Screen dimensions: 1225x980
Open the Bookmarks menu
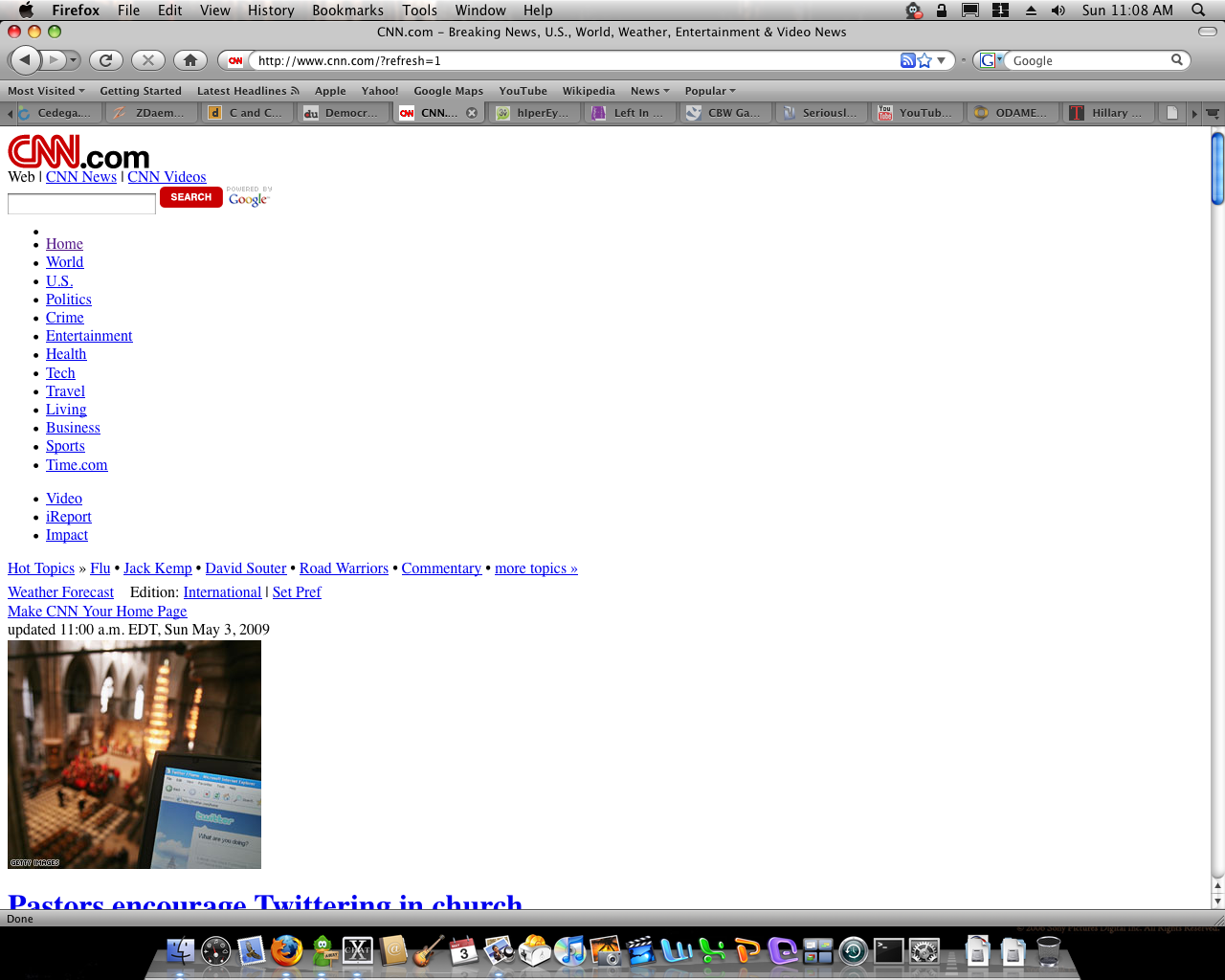click(347, 11)
